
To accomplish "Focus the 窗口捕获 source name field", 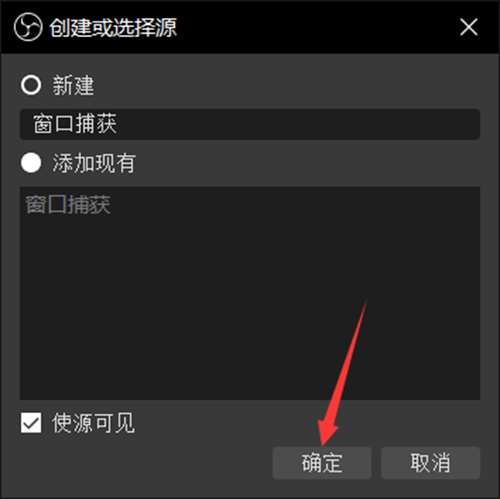I will [x=250, y=124].
